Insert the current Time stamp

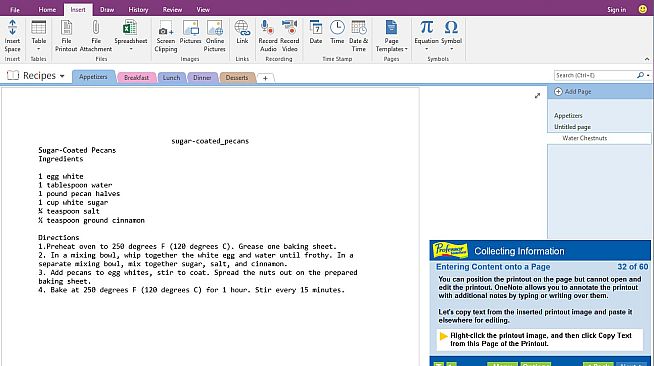(x=337, y=32)
